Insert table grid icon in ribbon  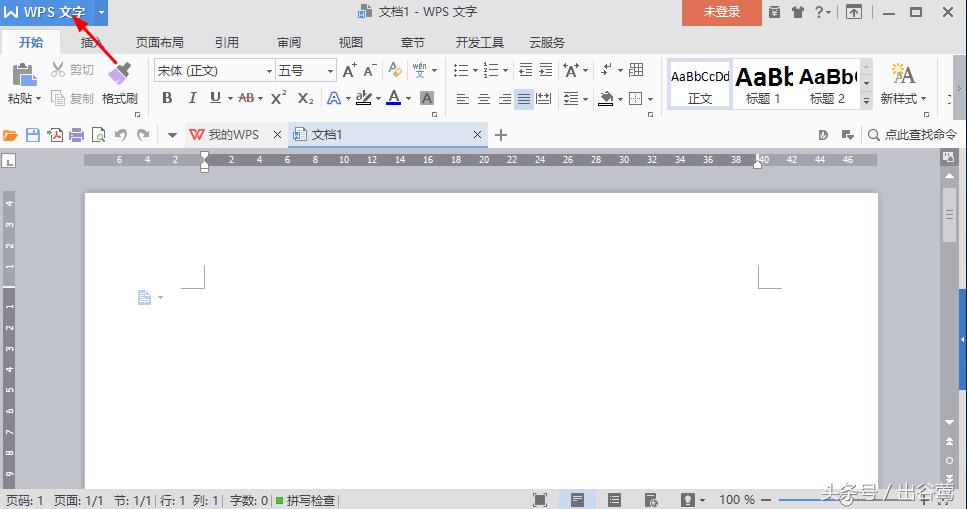click(x=636, y=70)
